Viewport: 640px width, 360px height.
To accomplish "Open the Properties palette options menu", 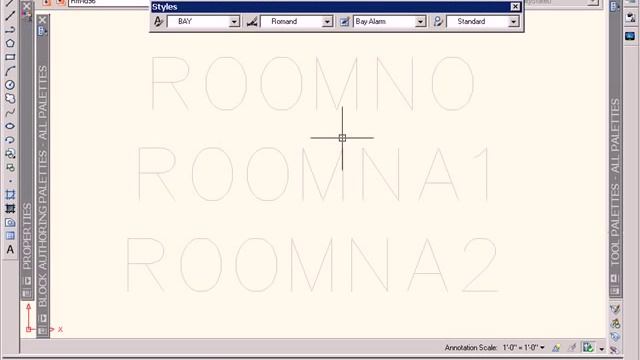I will click(27, 293).
